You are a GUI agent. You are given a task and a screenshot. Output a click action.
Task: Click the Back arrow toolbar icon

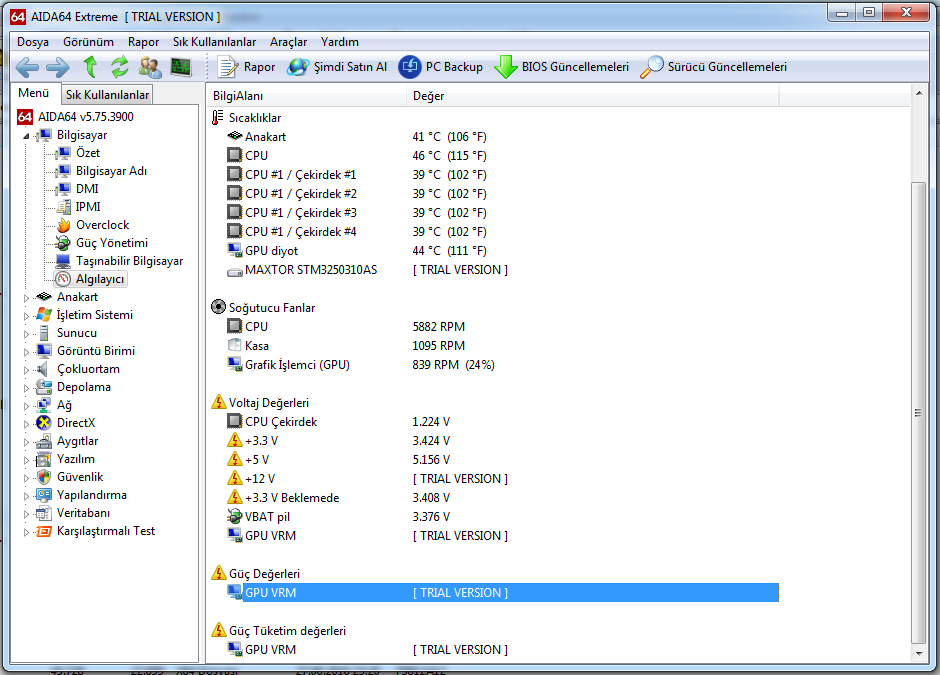coord(28,67)
